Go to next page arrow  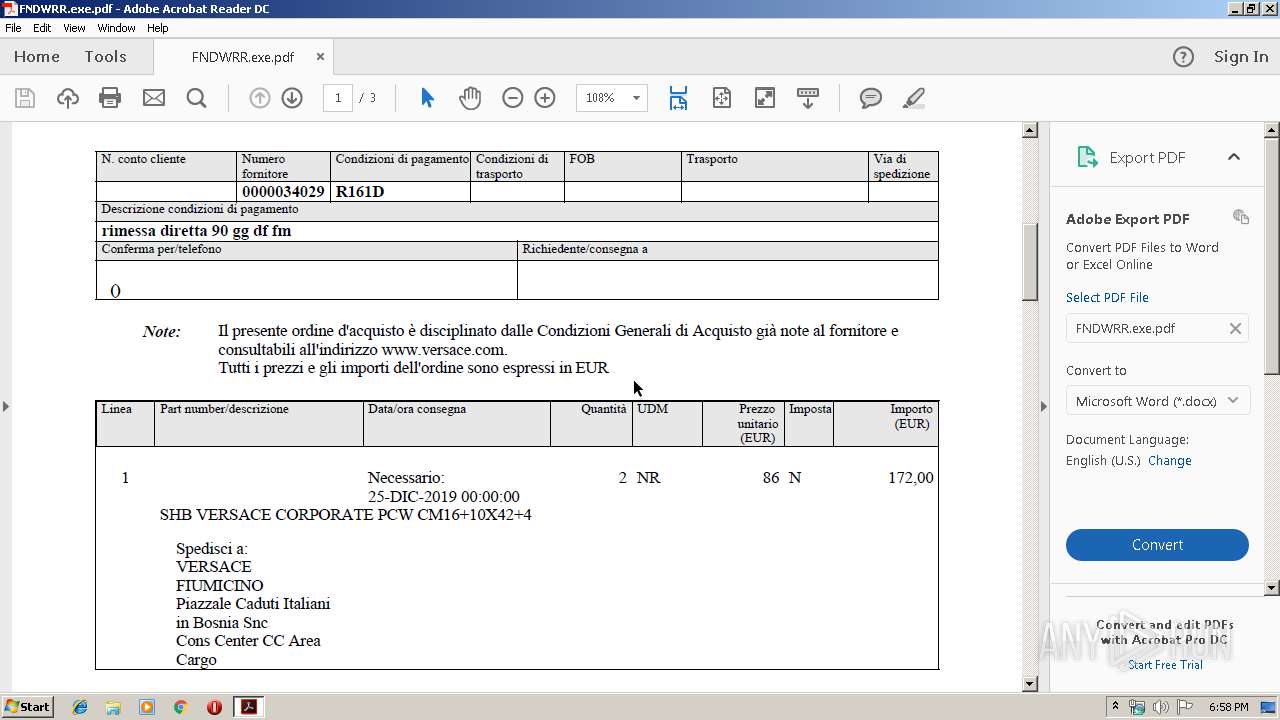coord(292,98)
